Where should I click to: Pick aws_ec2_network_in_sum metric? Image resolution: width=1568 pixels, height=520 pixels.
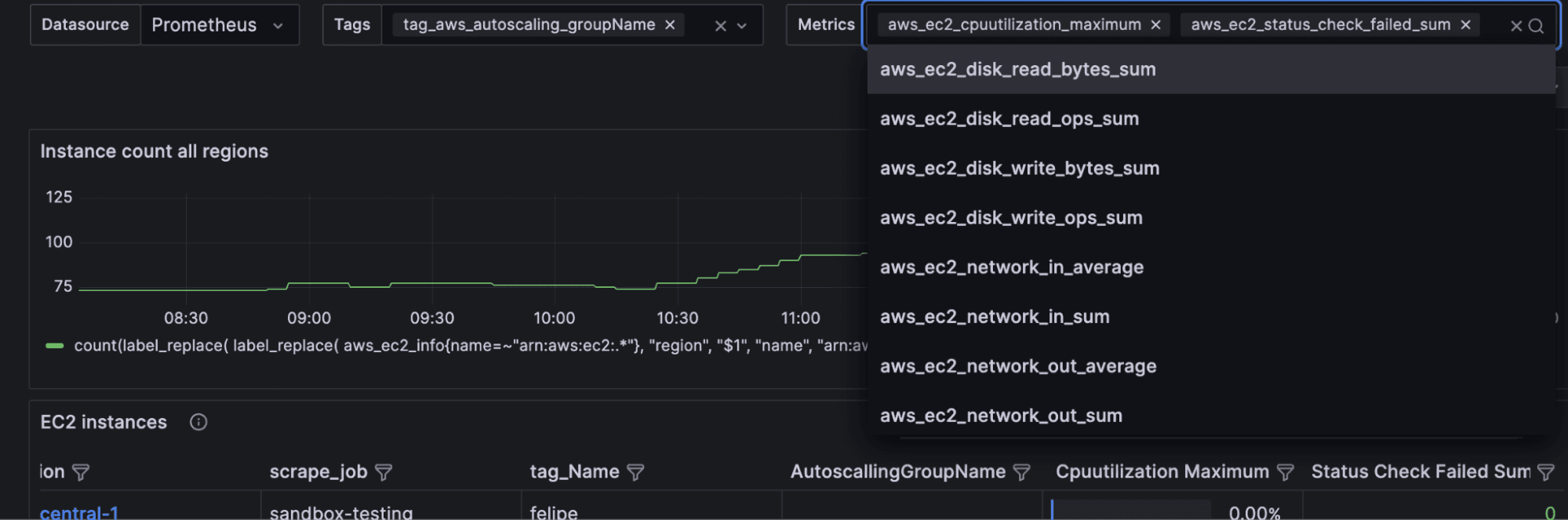[x=1211, y=317]
